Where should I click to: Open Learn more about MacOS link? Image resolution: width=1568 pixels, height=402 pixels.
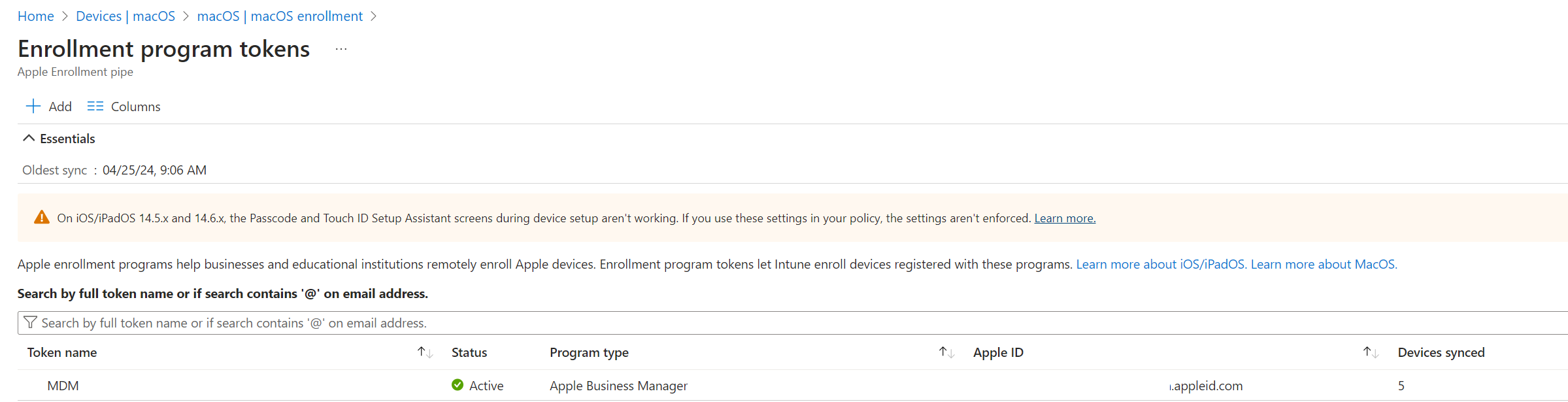point(1324,264)
